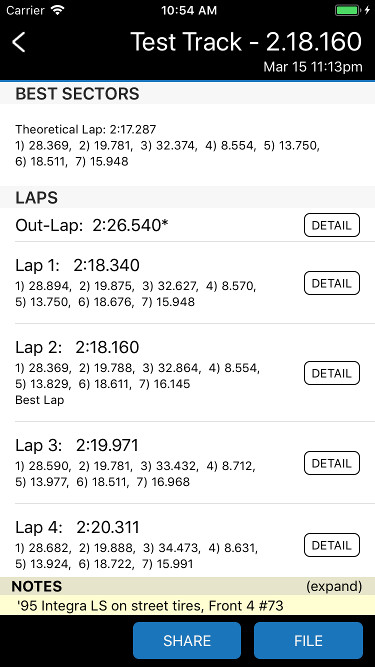This screenshot has height=667, width=375.
Task: Open DETAIL for Lap 1
Action: 332,283
